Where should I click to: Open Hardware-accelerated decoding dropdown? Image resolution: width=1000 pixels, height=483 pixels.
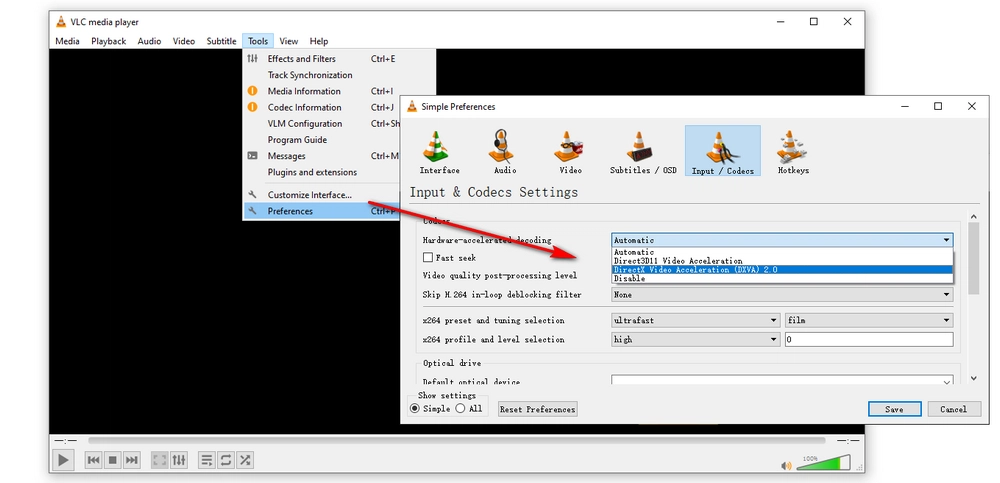coord(782,241)
